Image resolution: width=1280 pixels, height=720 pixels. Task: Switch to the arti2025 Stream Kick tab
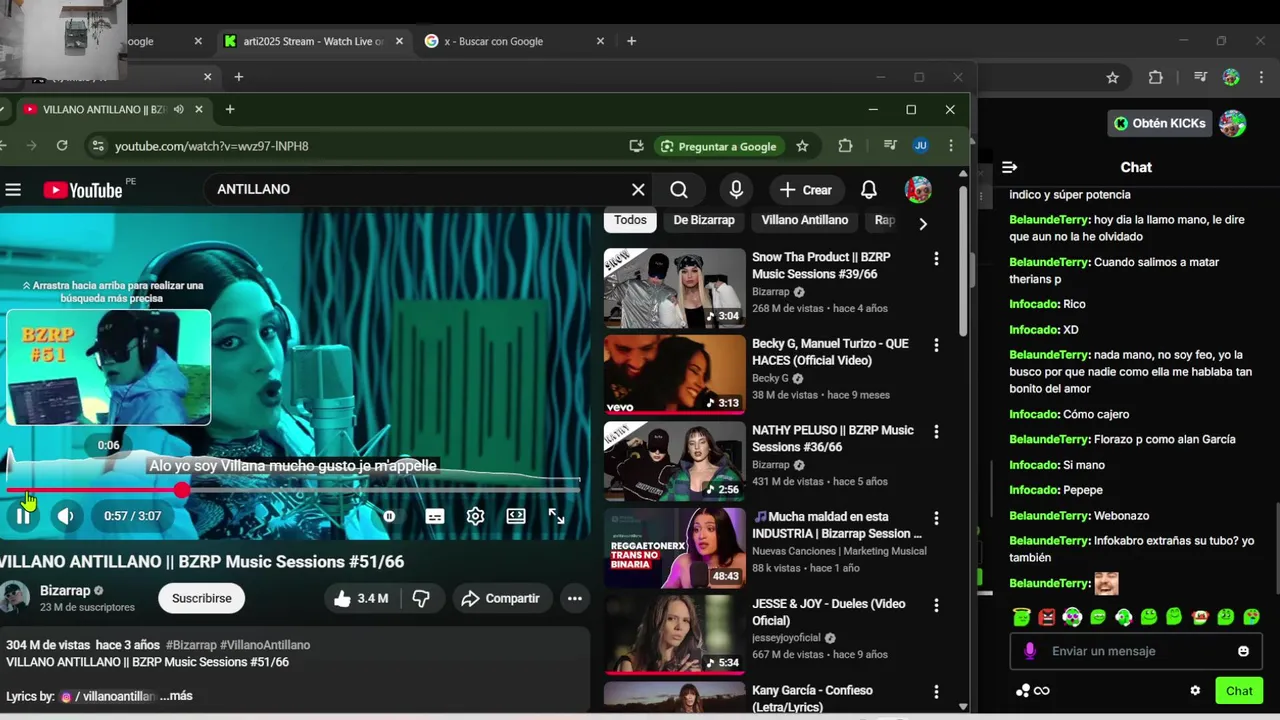click(313, 41)
